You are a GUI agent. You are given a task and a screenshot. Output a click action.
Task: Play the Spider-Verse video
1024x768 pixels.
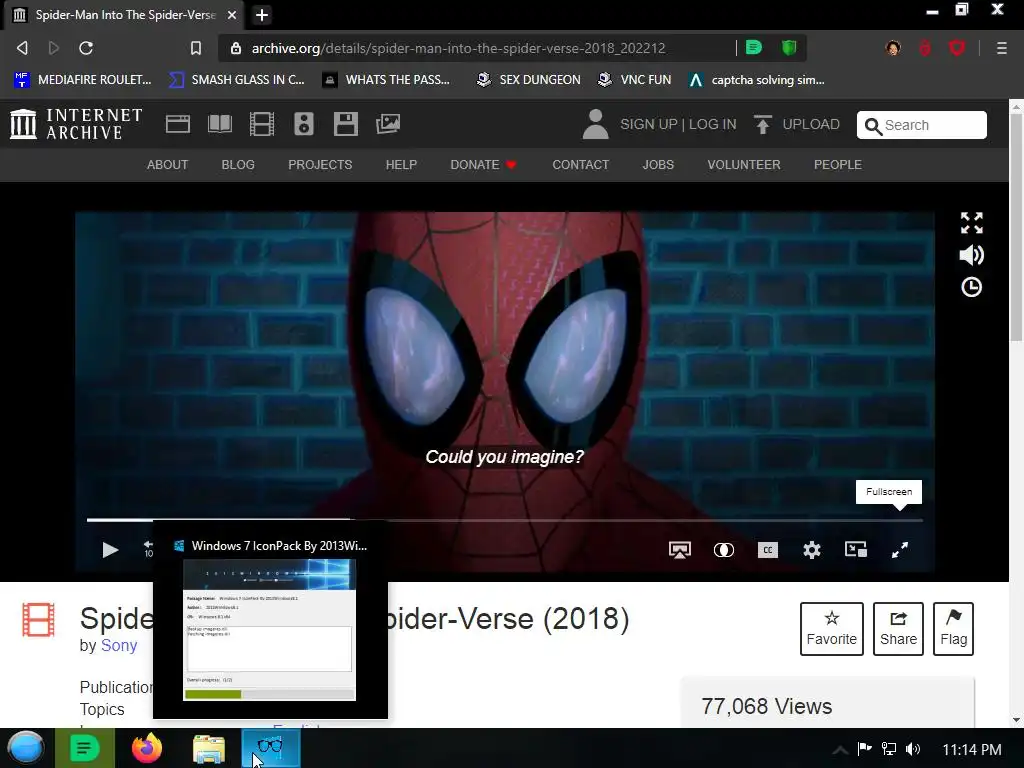[110, 550]
